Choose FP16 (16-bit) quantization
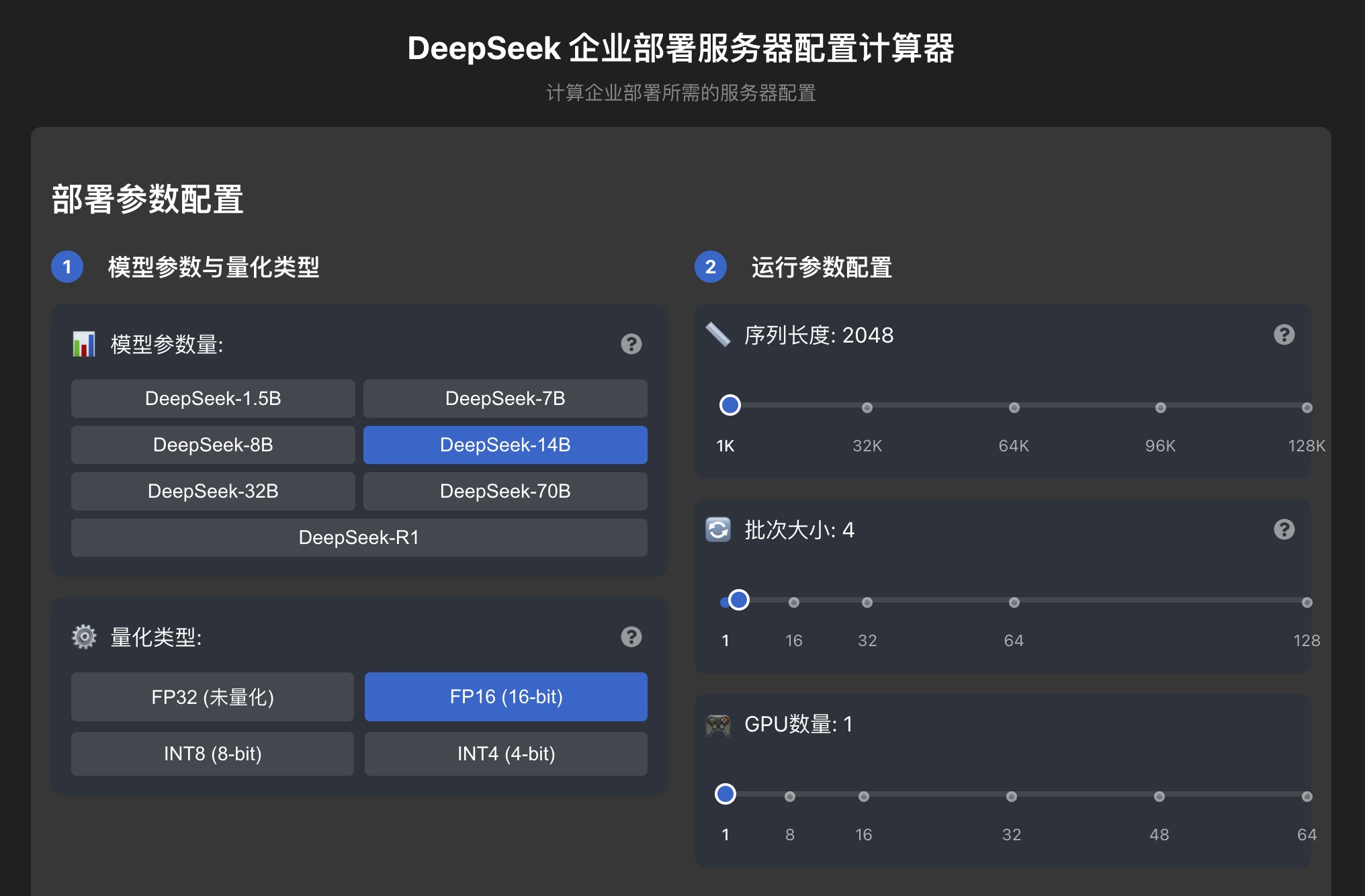This screenshot has width=1365, height=896. tap(506, 697)
